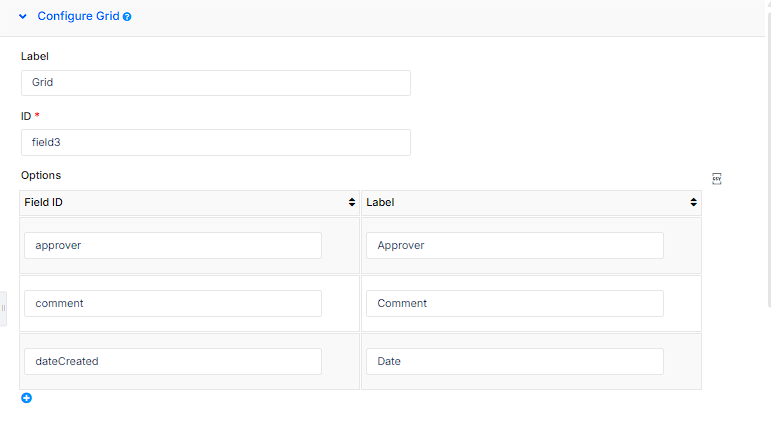
Task: Click the ID input containing field3
Action: coord(216,143)
